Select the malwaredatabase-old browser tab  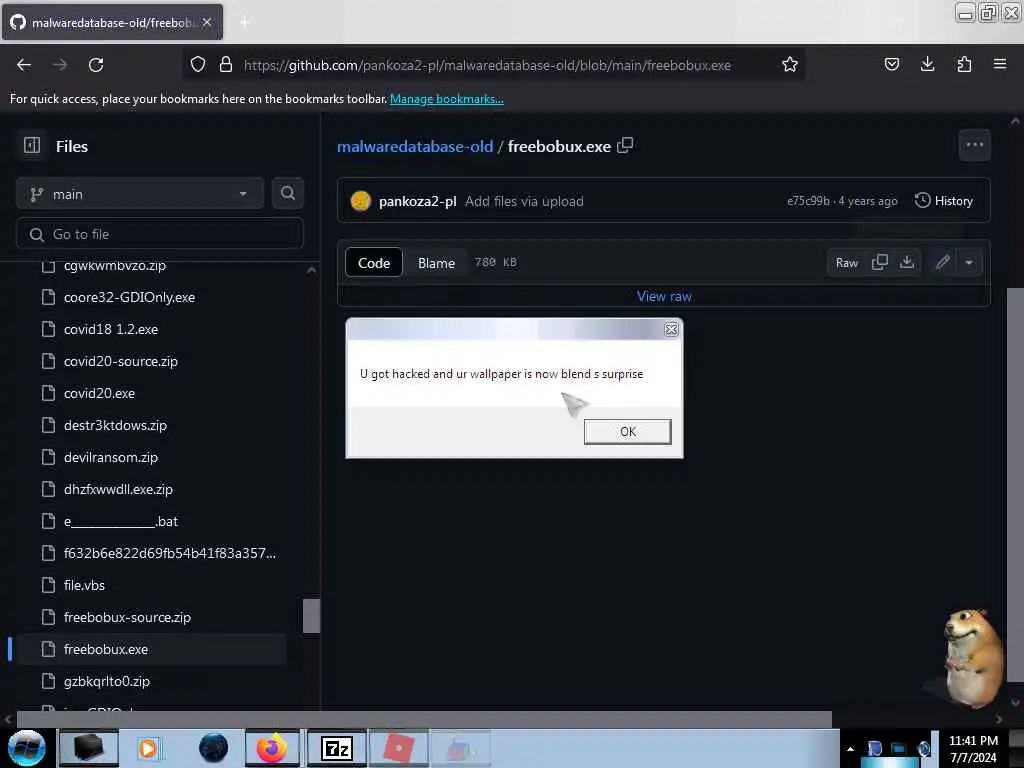(x=112, y=22)
